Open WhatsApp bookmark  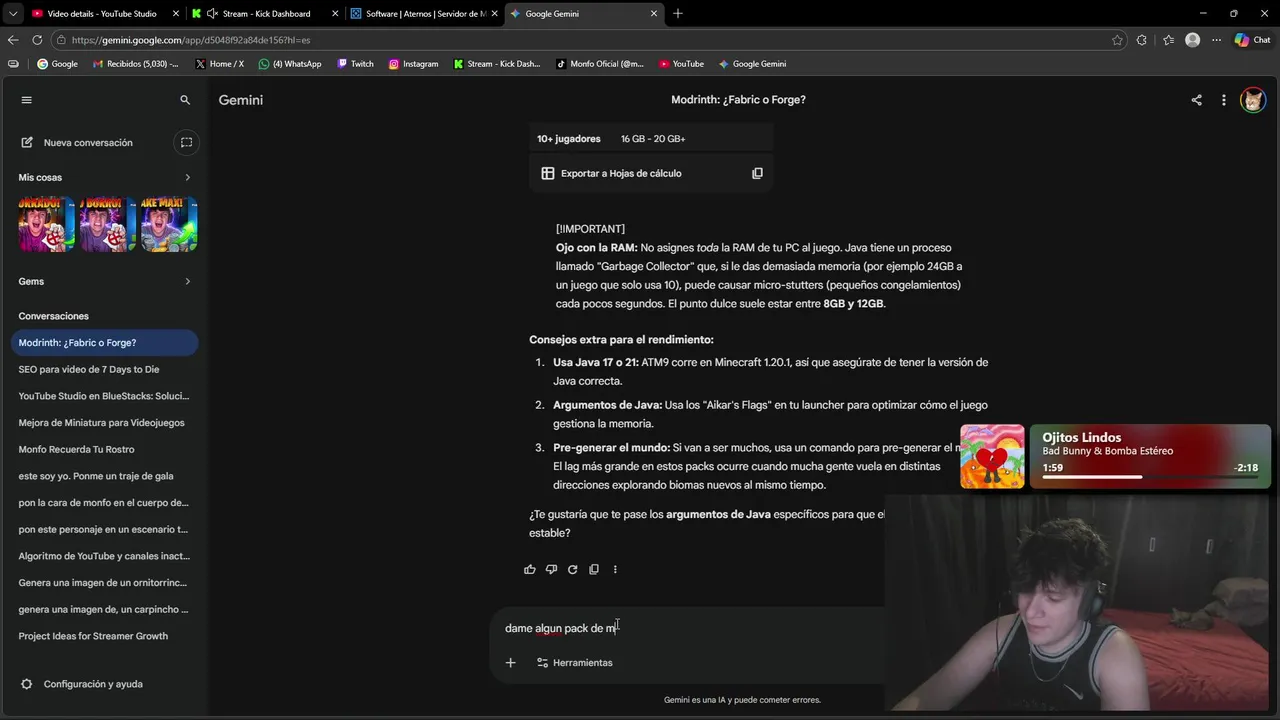point(290,64)
